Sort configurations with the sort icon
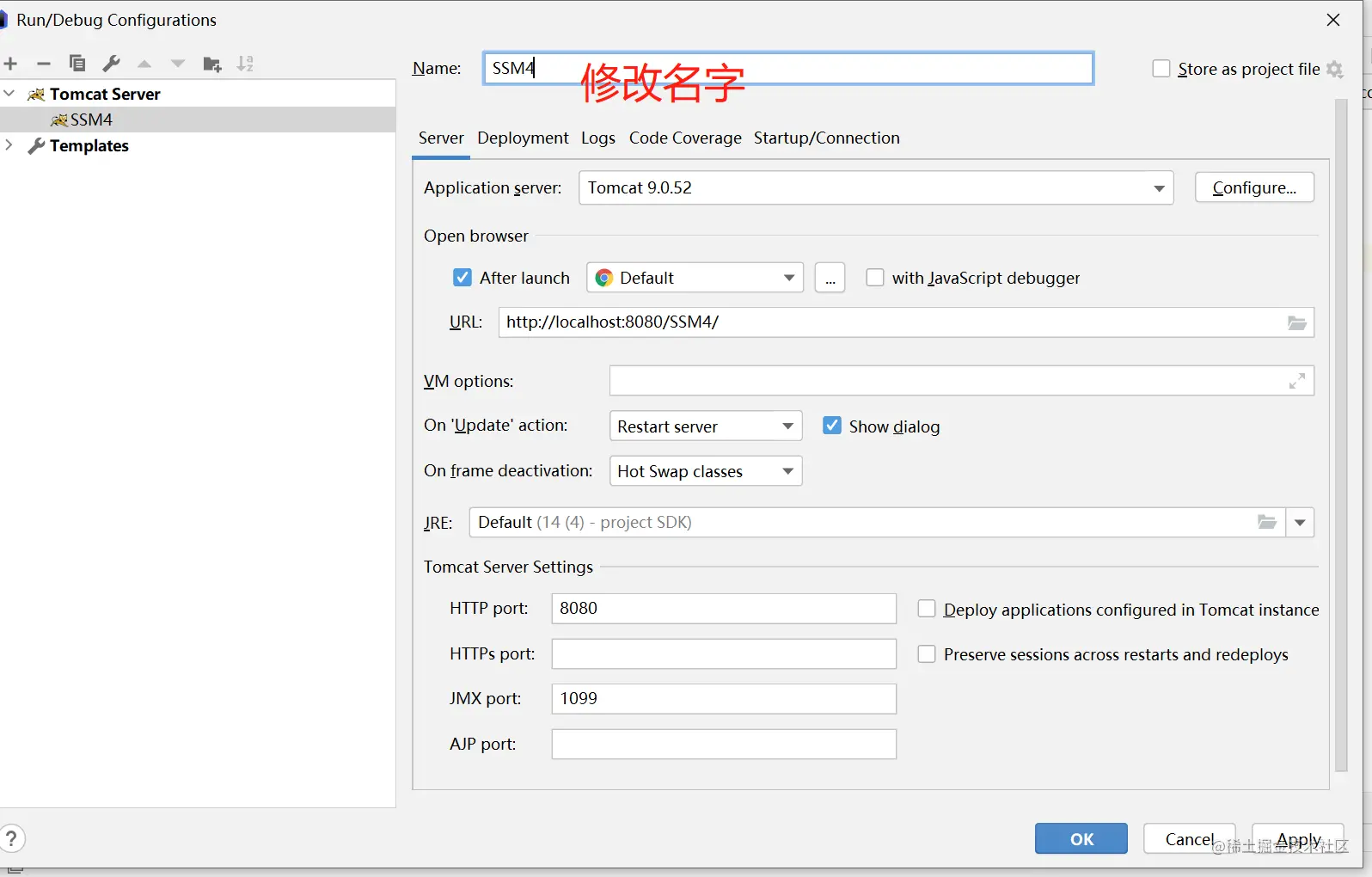1372x877 pixels. [246, 64]
